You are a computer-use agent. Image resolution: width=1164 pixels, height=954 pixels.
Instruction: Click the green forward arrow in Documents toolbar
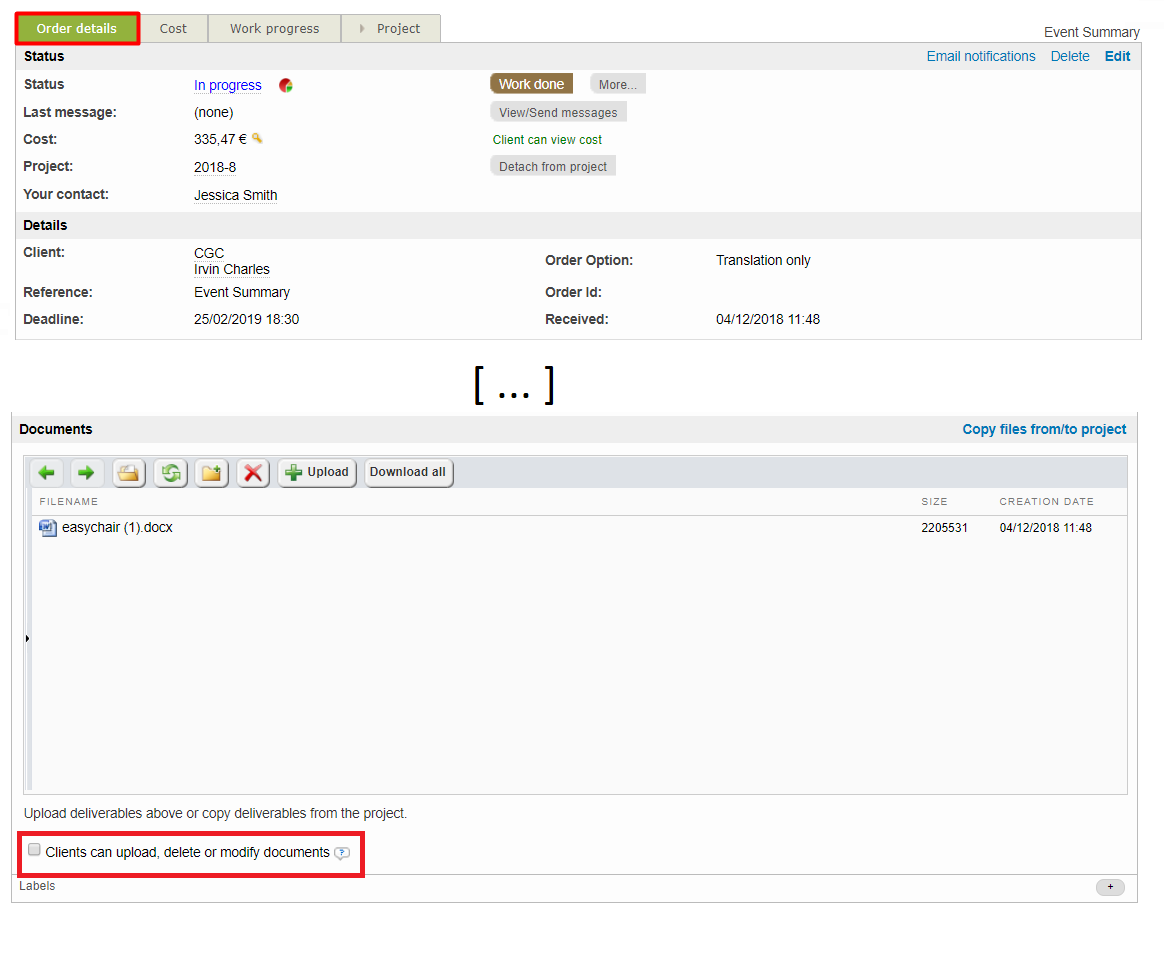click(87, 473)
